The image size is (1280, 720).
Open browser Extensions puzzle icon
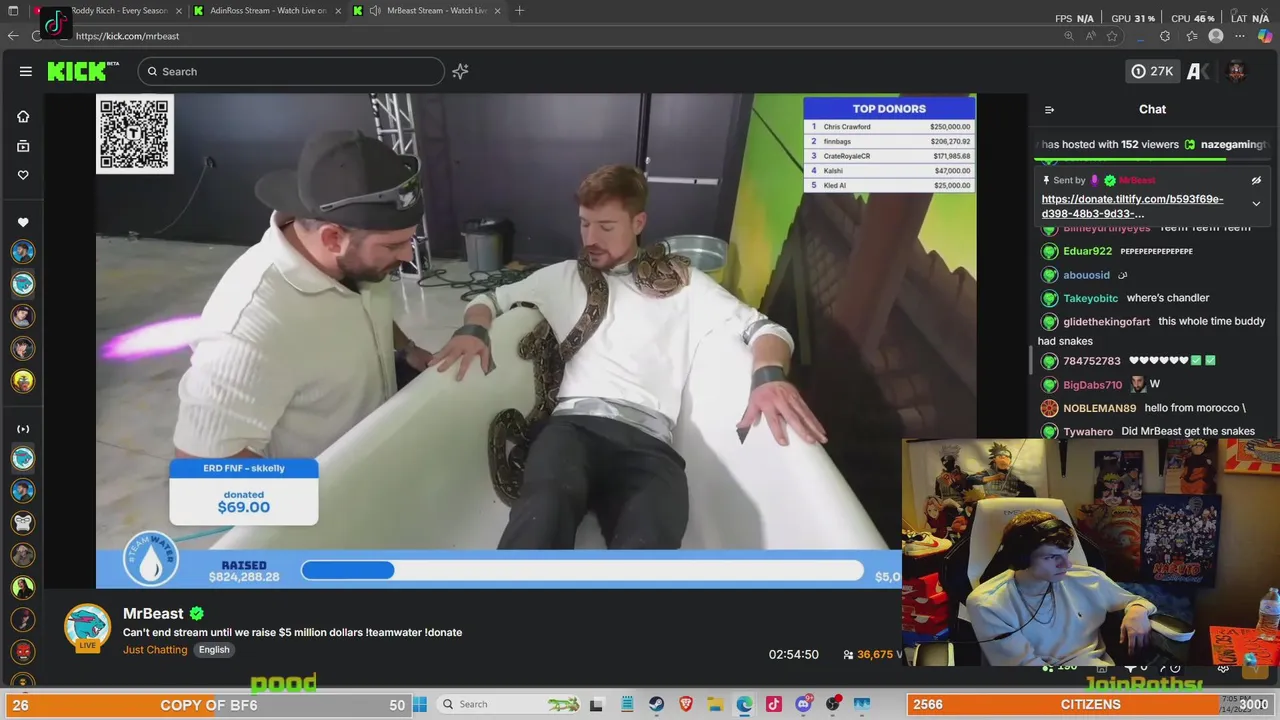[1165, 36]
